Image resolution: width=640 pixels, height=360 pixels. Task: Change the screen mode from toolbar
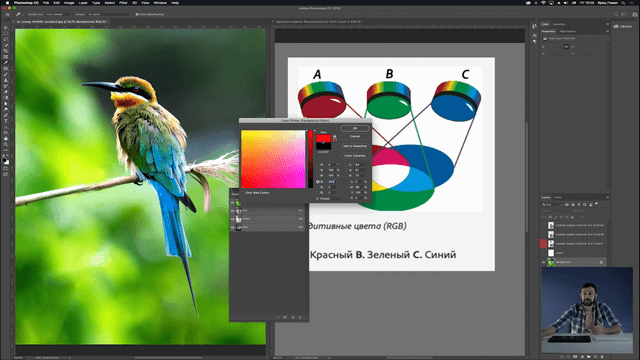(6, 174)
